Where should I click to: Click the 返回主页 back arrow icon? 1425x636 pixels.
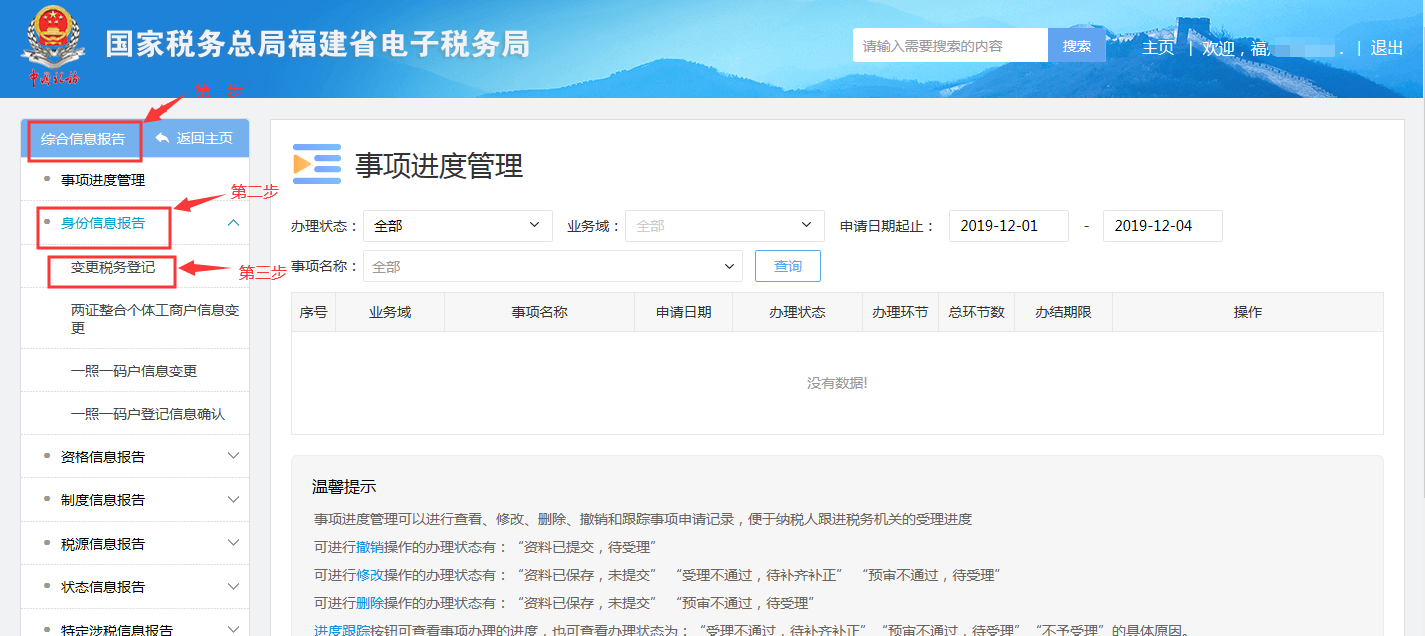pyautogui.click(x=162, y=138)
